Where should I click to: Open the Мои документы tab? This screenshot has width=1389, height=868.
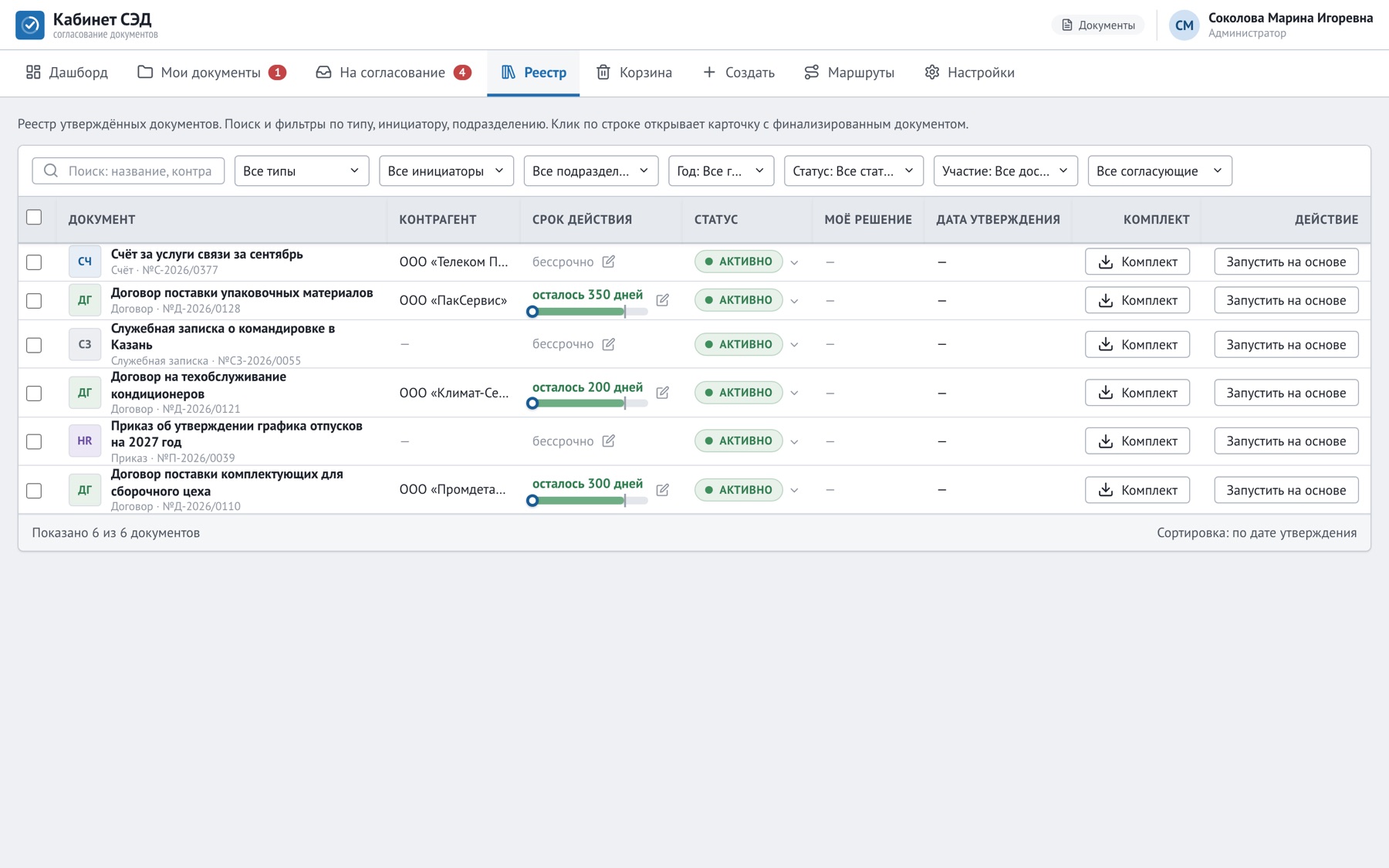pos(212,73)
